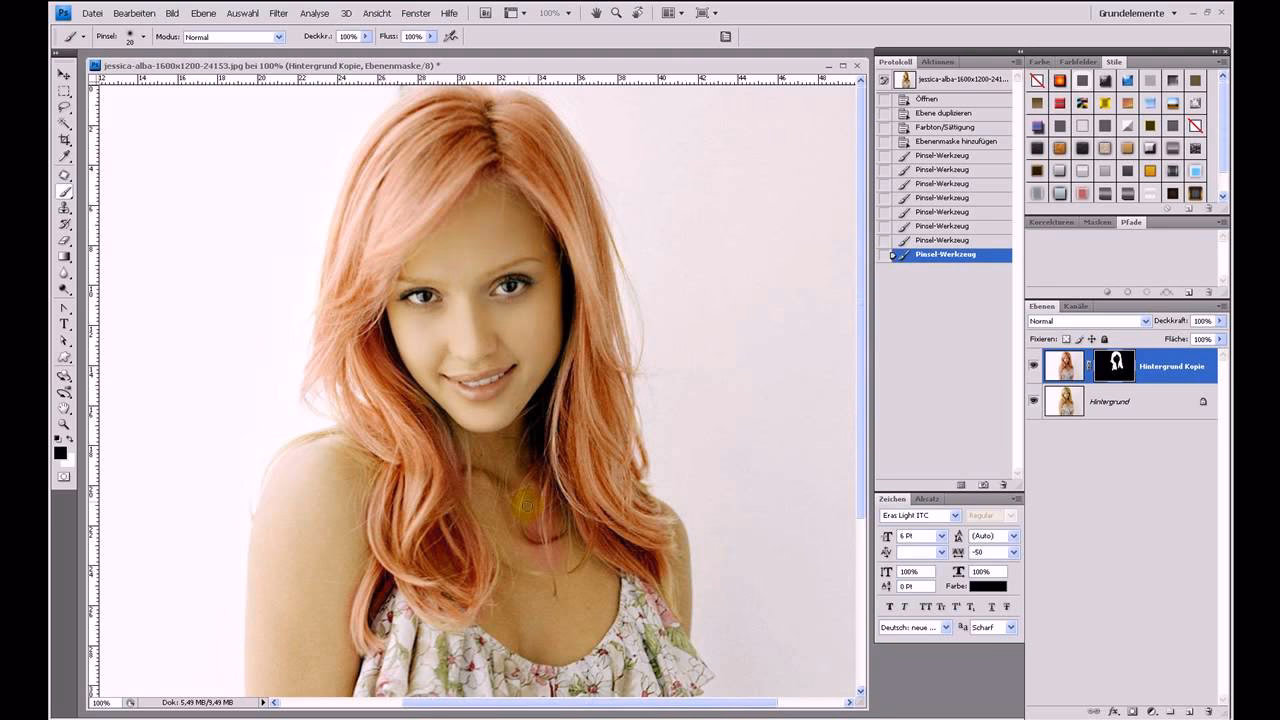Open the Normal blend mode dropdown
1280x720 pixels.
[x=1146, y=321]
